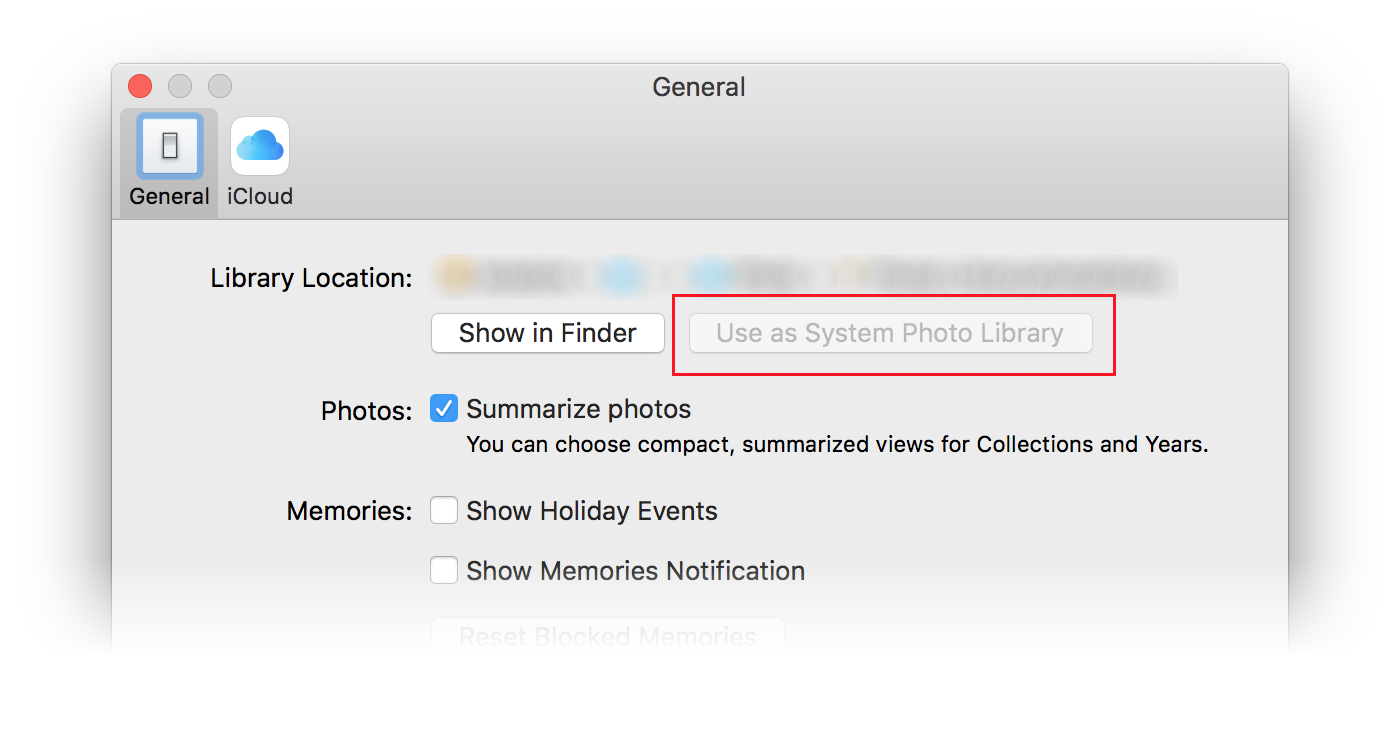Close the preferences window with red button

click(x=140, y=86)
